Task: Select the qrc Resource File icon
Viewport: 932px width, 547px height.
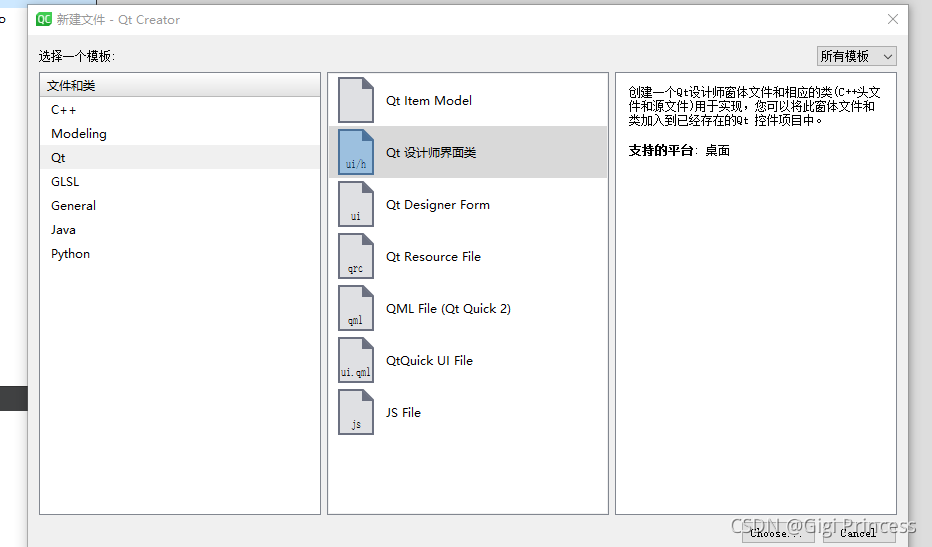Action: pos(356,256)
